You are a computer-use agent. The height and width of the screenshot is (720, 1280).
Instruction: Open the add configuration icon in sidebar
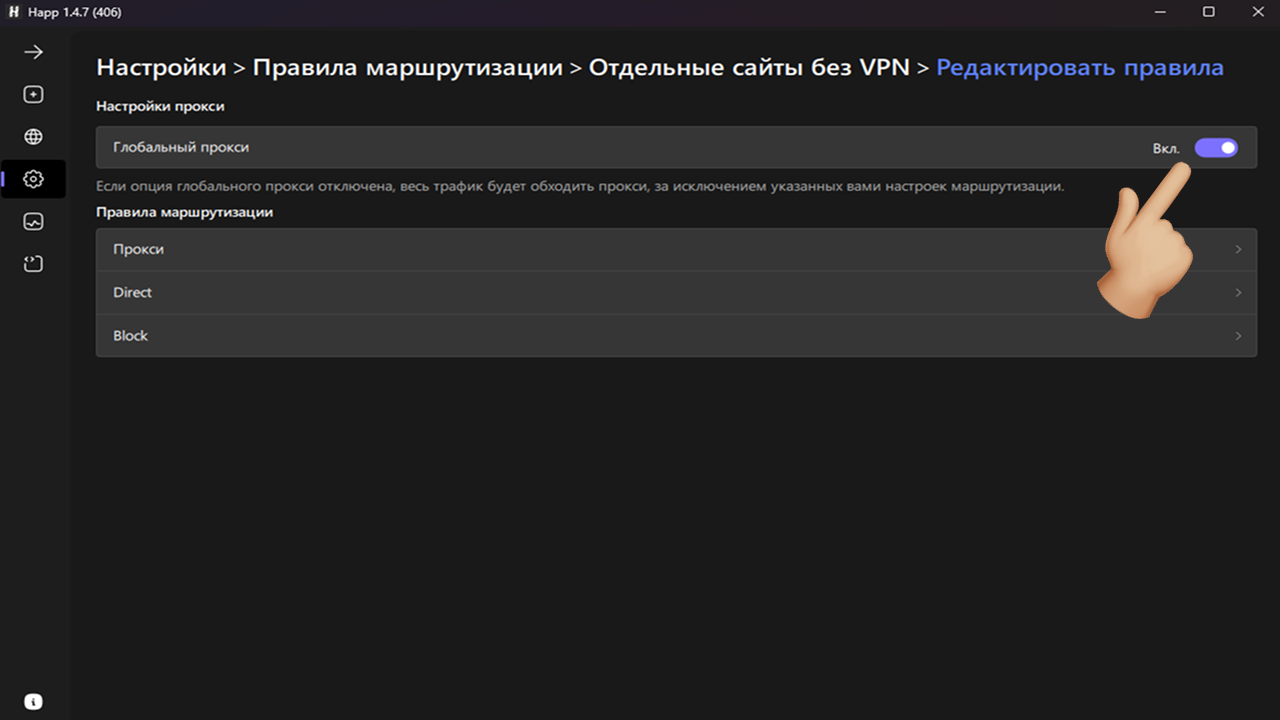pyautogui.click(x=33, y=93)
